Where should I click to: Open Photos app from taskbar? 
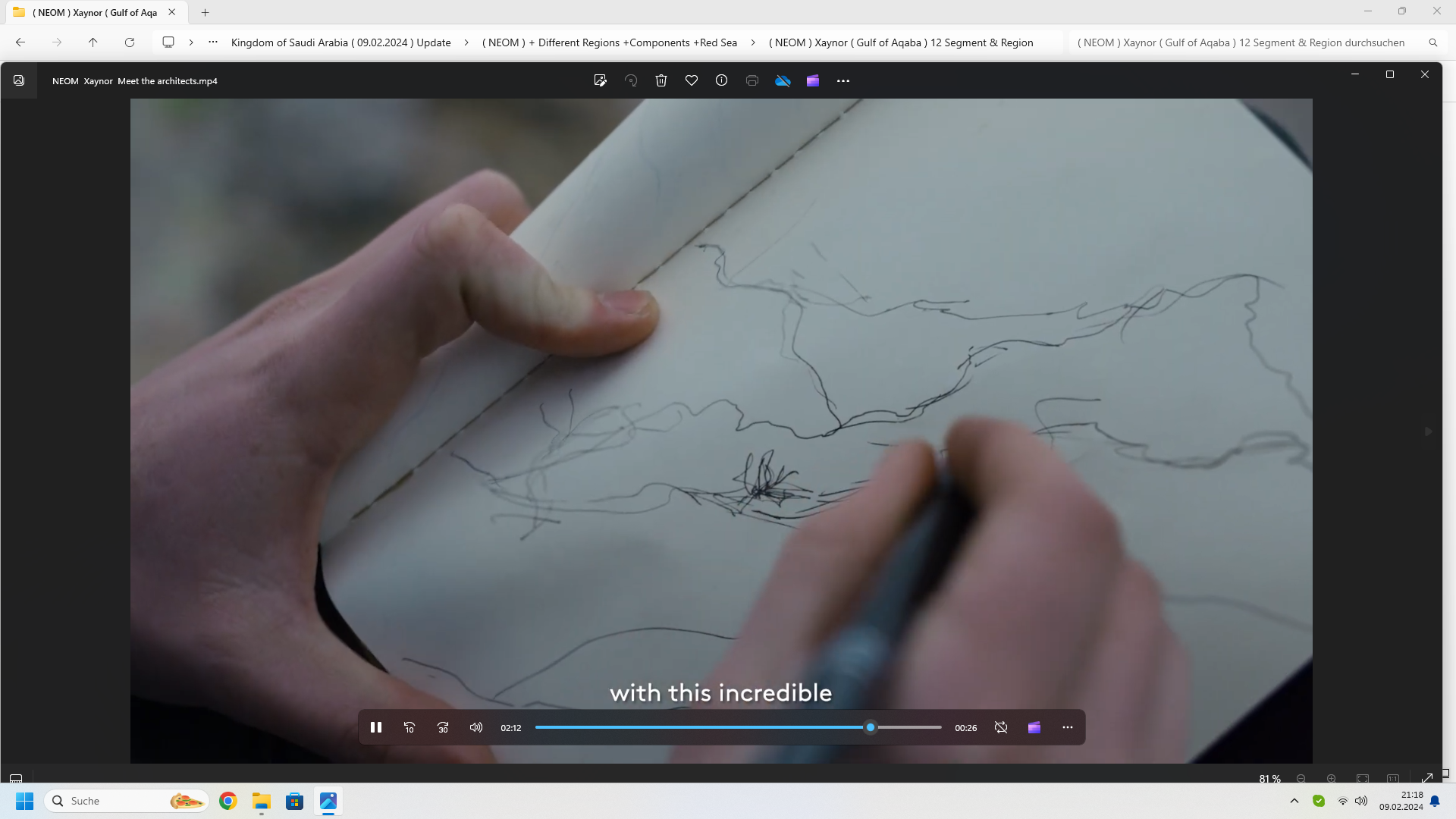tap(328, 801)
